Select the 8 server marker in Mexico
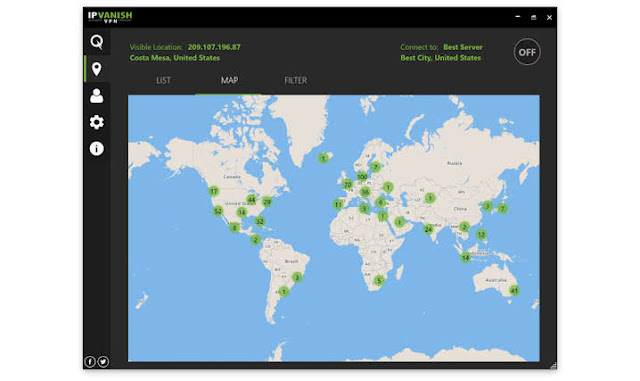 point(234,228)
